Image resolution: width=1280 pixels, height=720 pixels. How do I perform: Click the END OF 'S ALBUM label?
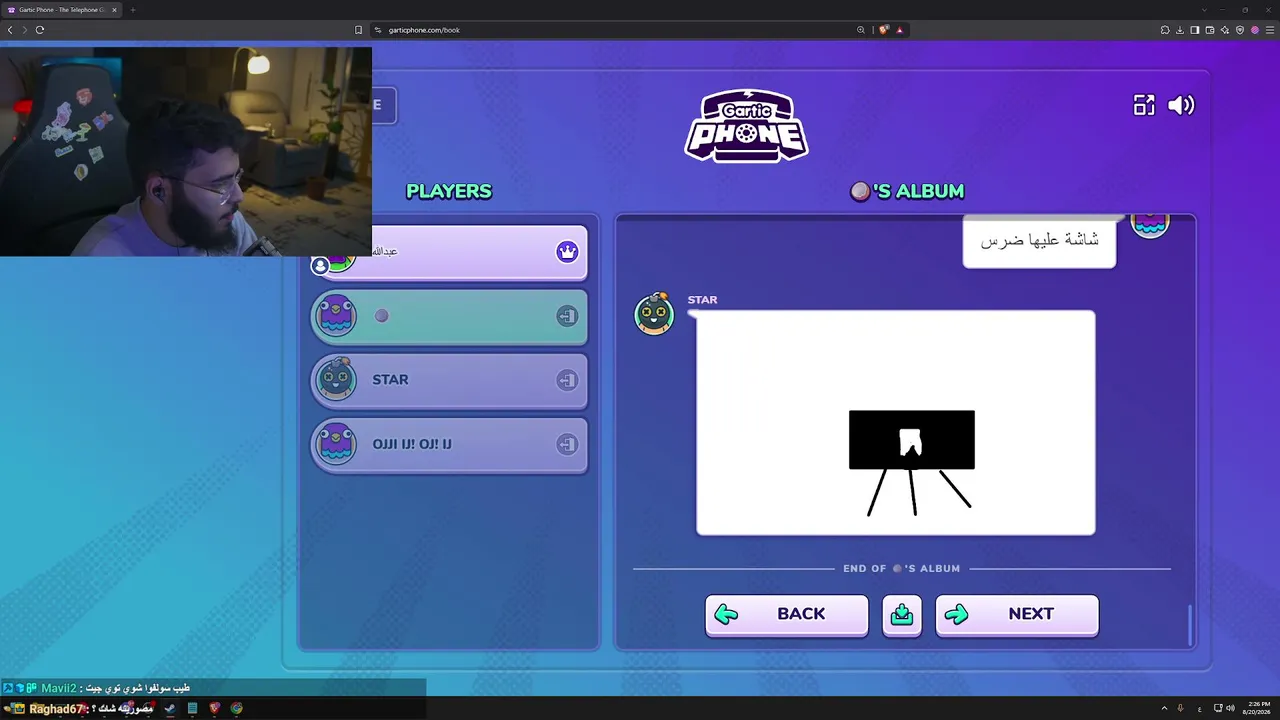point(901,568)
